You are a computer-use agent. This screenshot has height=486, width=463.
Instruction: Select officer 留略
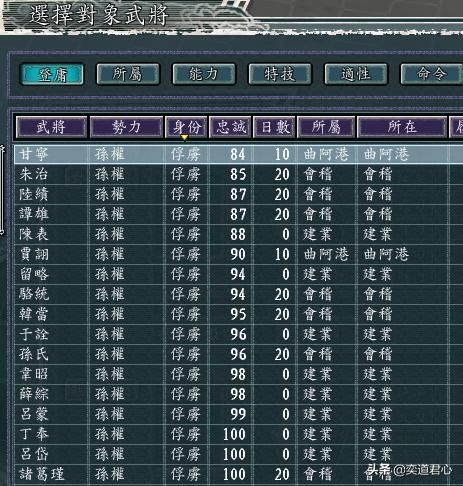(33, 274)
